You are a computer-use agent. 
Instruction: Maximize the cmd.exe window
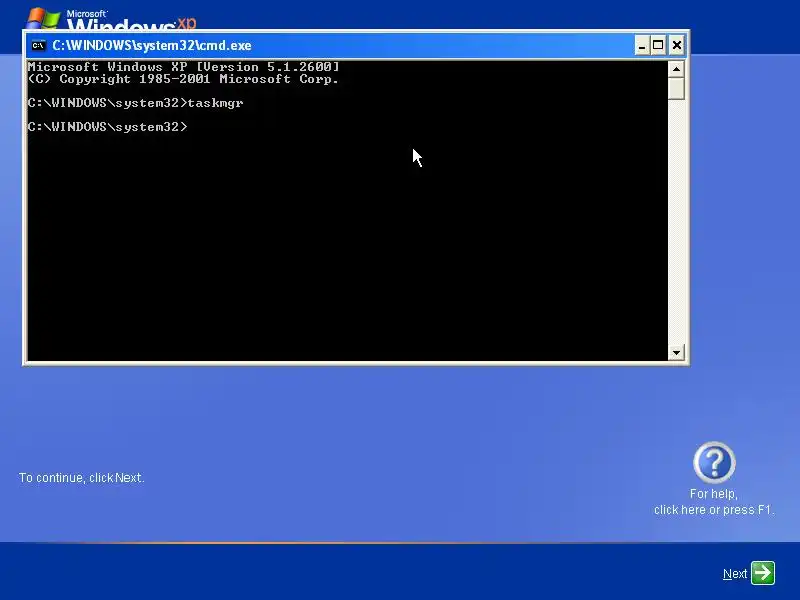658,45
